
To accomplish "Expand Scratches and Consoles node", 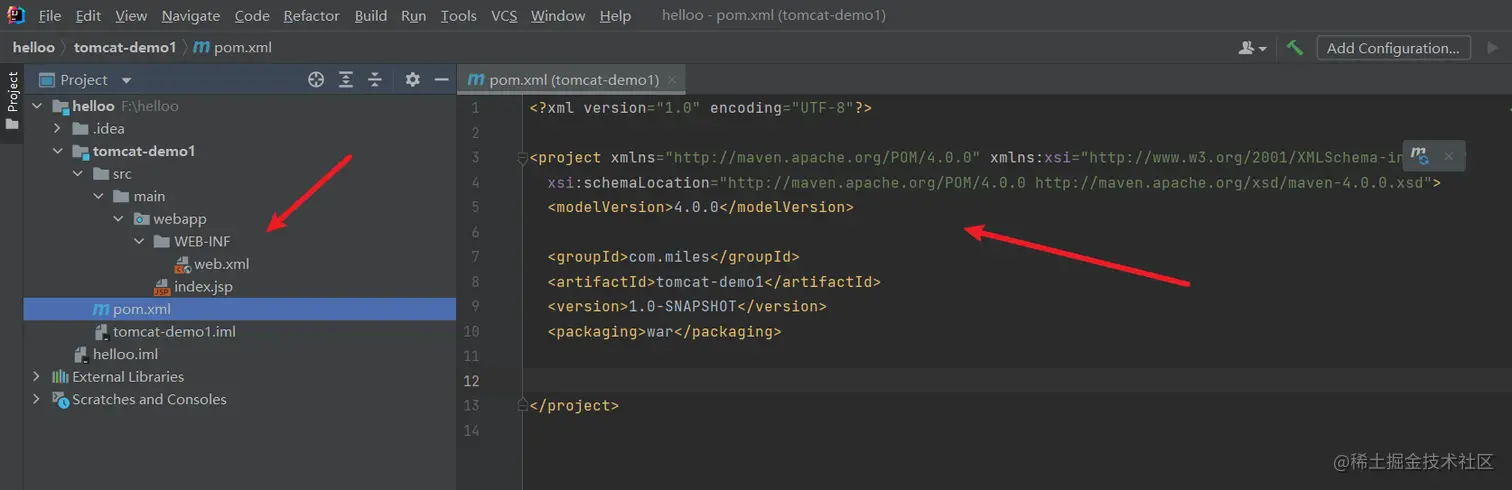I will coord(37,399).
